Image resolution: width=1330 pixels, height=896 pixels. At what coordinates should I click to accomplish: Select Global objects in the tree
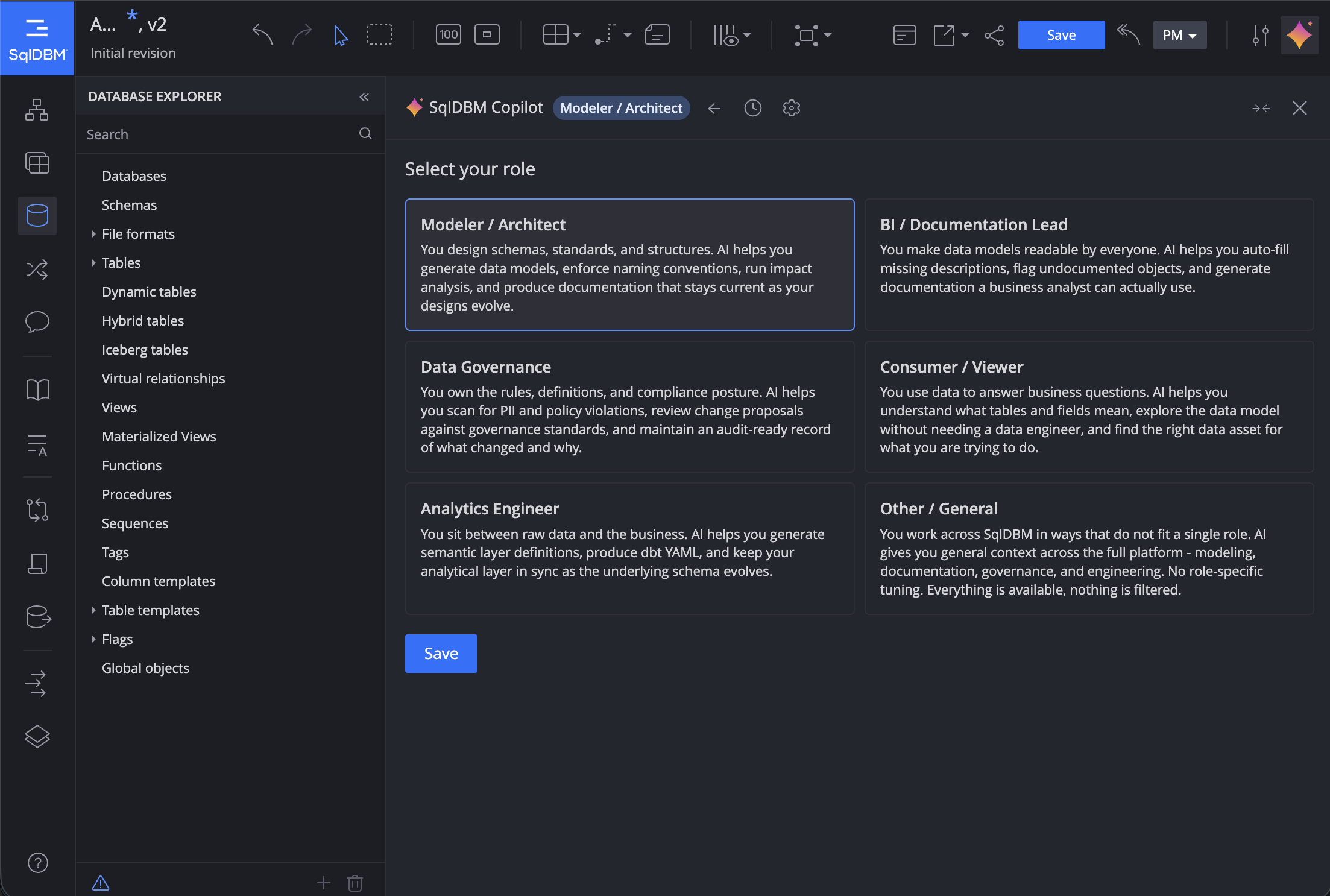pos(145,668)
